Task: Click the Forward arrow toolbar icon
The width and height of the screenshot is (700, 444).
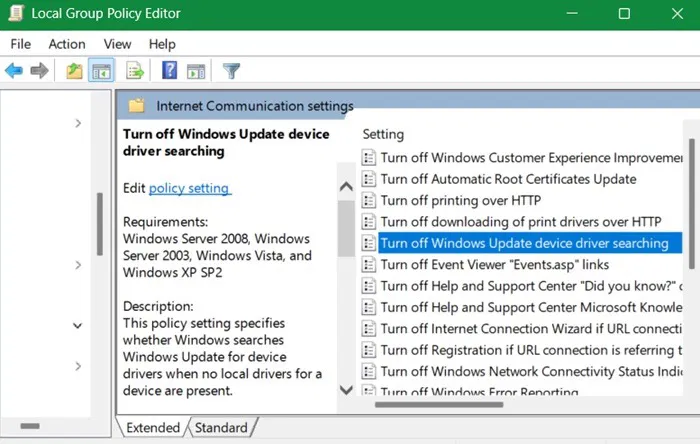Action: 40,71
